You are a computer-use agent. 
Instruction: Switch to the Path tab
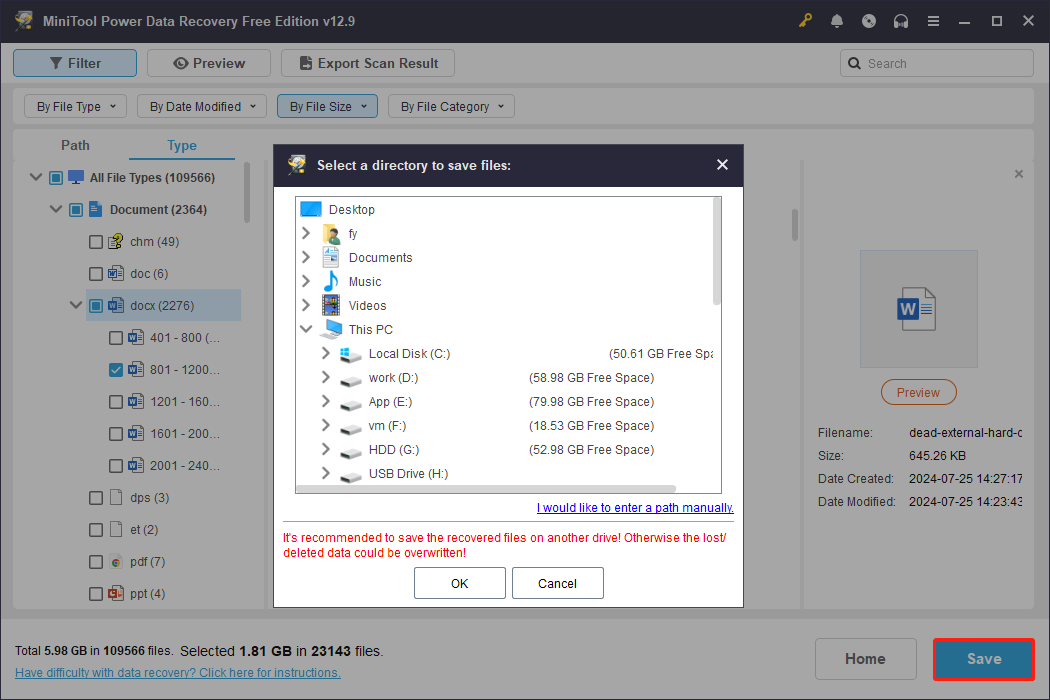(75, 145)
